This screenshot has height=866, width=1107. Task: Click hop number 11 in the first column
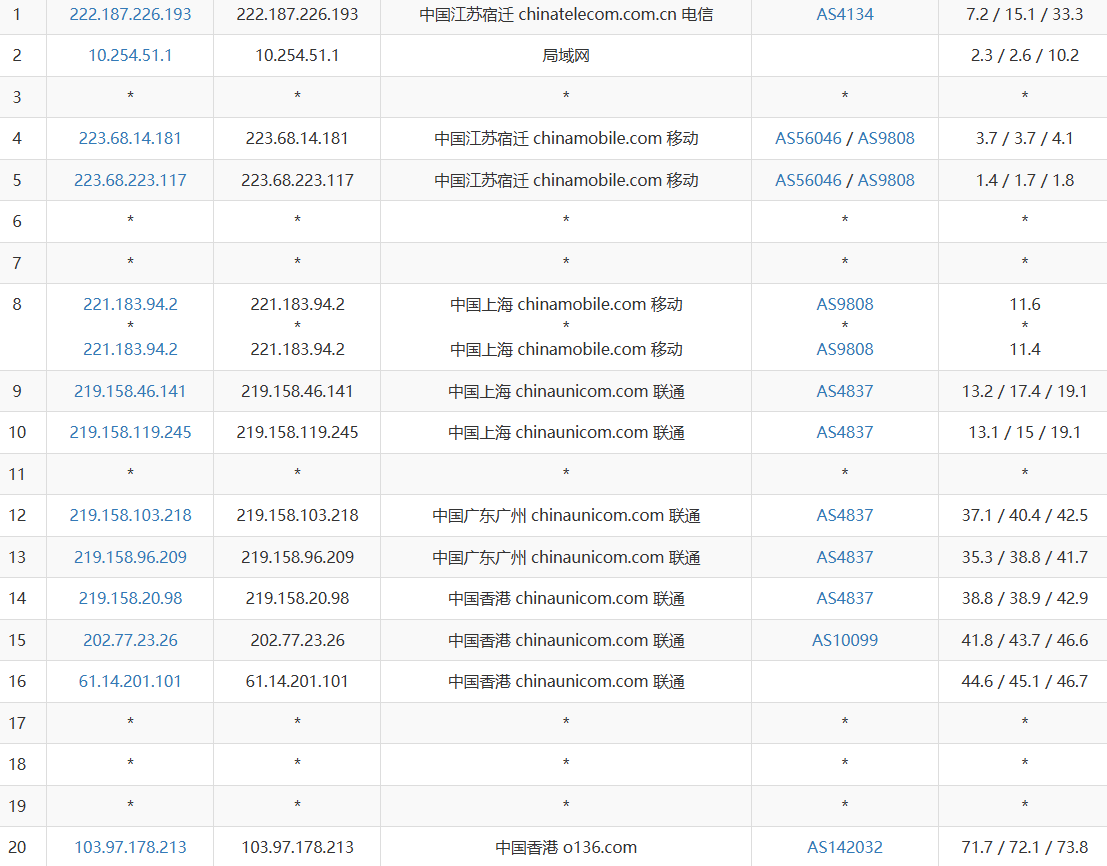tap(17, 474)
